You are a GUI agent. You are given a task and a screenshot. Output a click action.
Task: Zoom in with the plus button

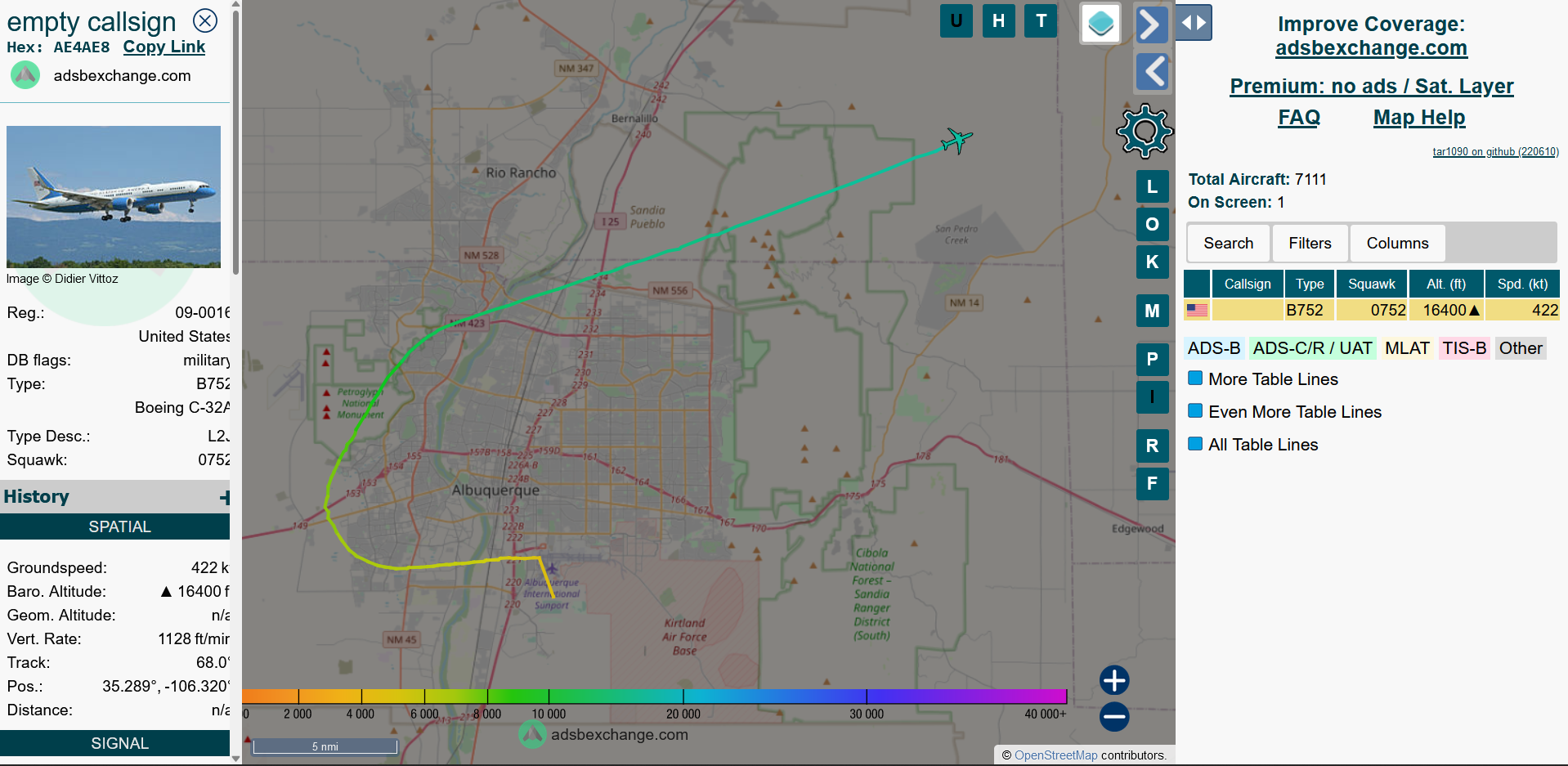coord(1114,680)
